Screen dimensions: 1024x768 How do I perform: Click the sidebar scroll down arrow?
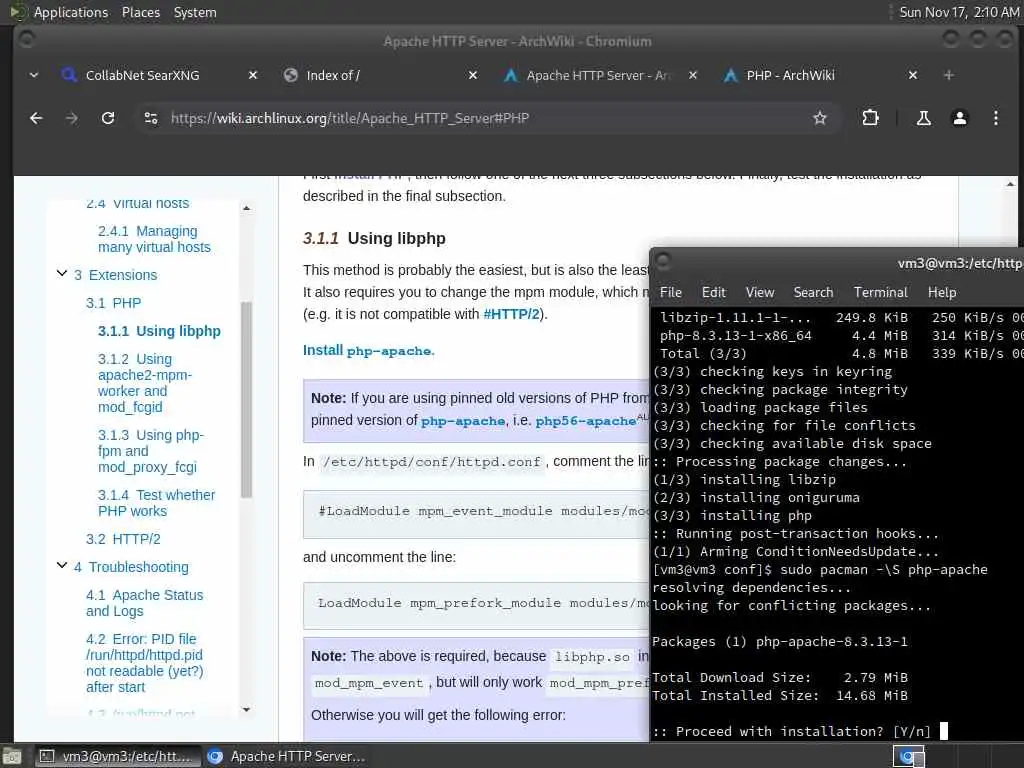pyautogui.click(x=246, y=709)
